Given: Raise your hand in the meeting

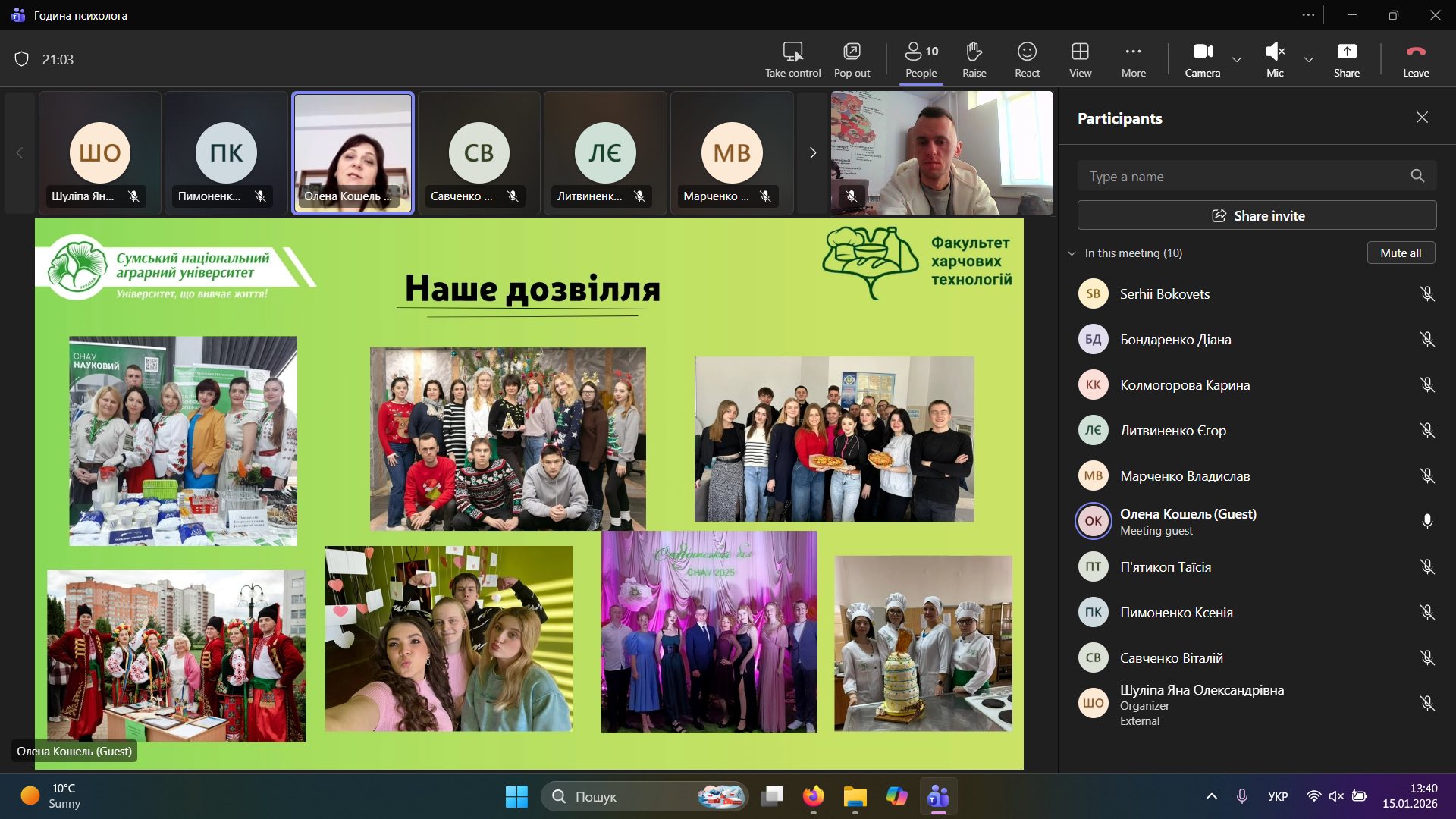Looking at the screenshot, I should click(x=974, y=52).
